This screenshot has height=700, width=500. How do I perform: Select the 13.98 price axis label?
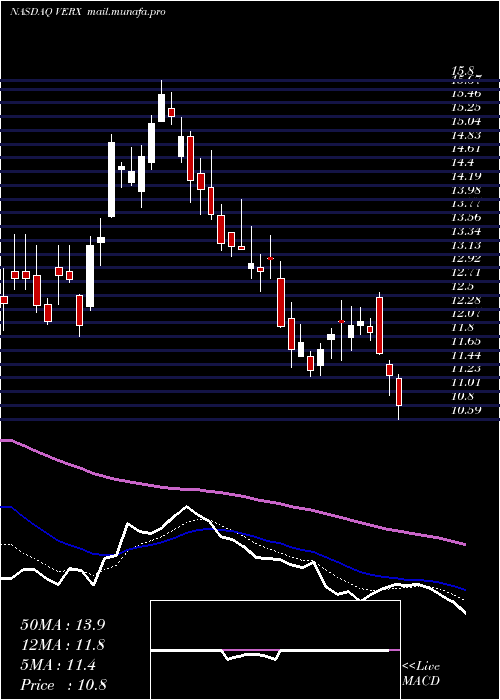point(466,190)
